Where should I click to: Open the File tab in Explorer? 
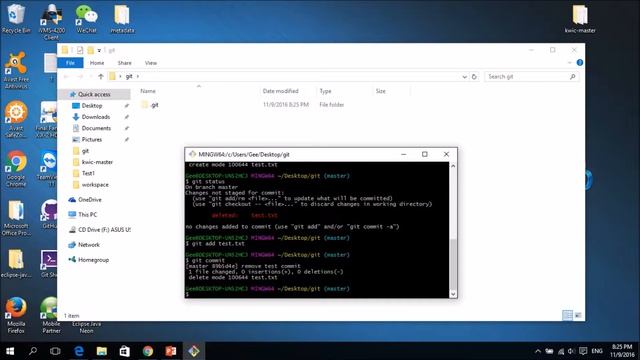click(x=70, y=63)
